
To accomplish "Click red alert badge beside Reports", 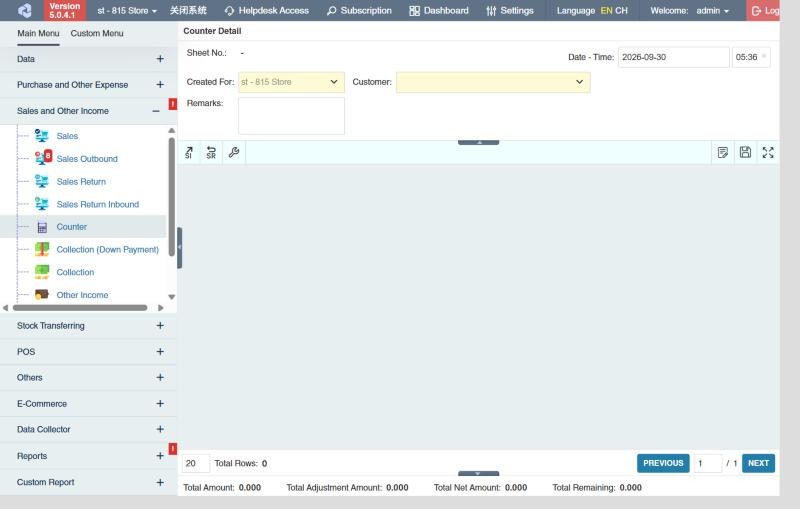I will tap(172, 449).
